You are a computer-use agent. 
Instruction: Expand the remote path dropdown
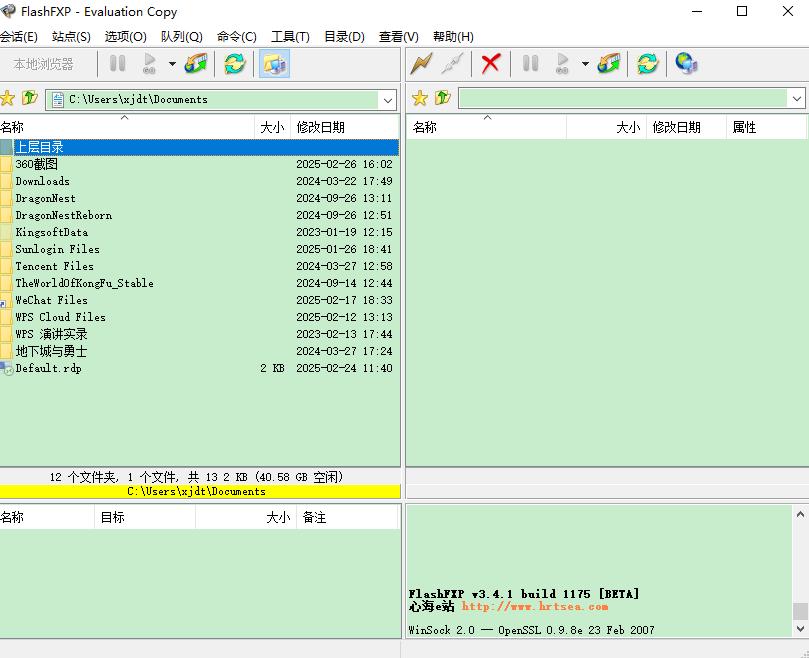click(797, 99)
